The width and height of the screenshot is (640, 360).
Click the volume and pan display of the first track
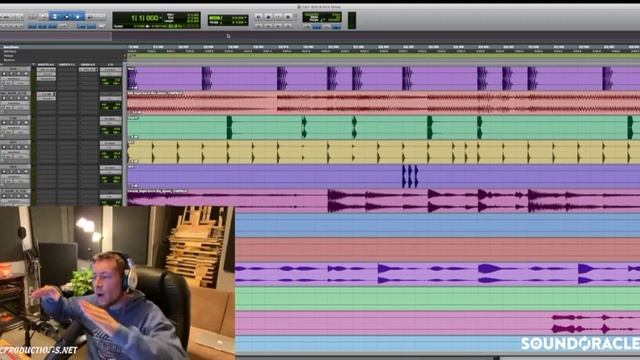pos(111,82)
